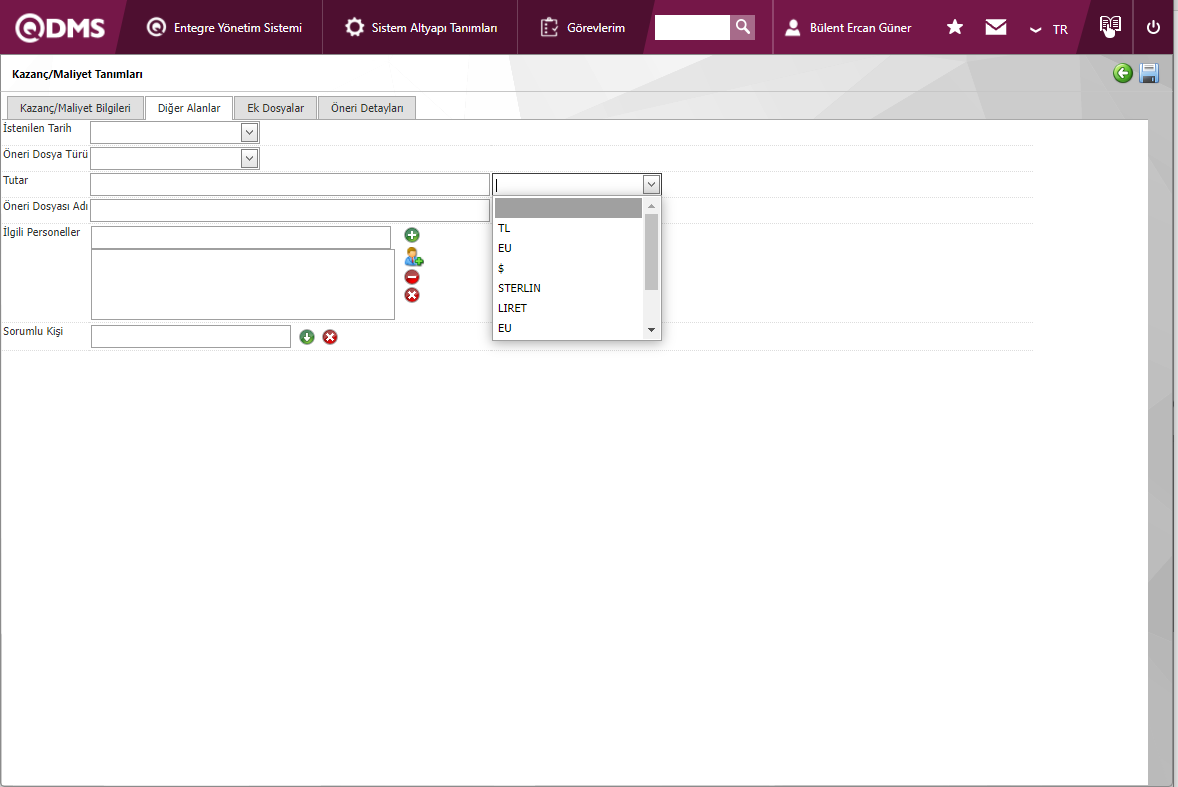Click the search magnifier button
Screen dimensions: 1178x787
pos(742,27)
